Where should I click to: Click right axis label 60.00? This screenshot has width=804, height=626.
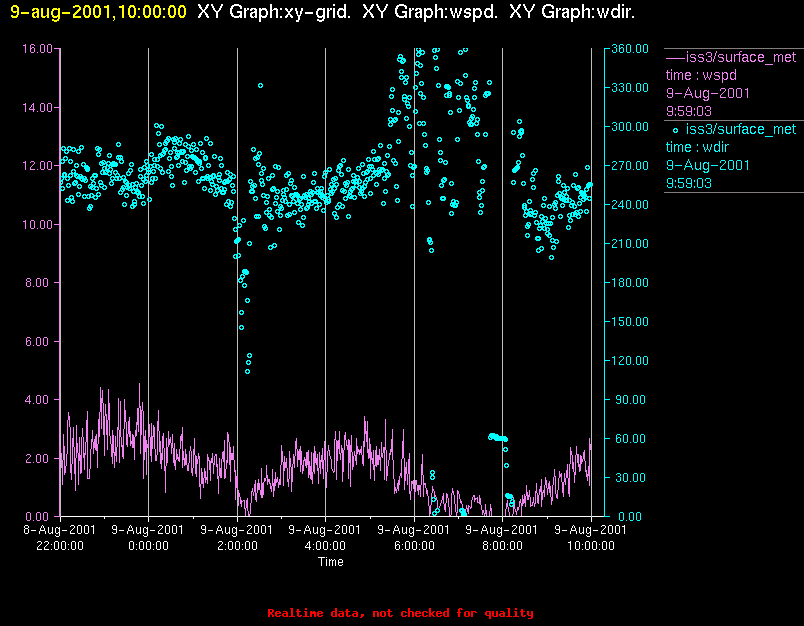[630, 439]
